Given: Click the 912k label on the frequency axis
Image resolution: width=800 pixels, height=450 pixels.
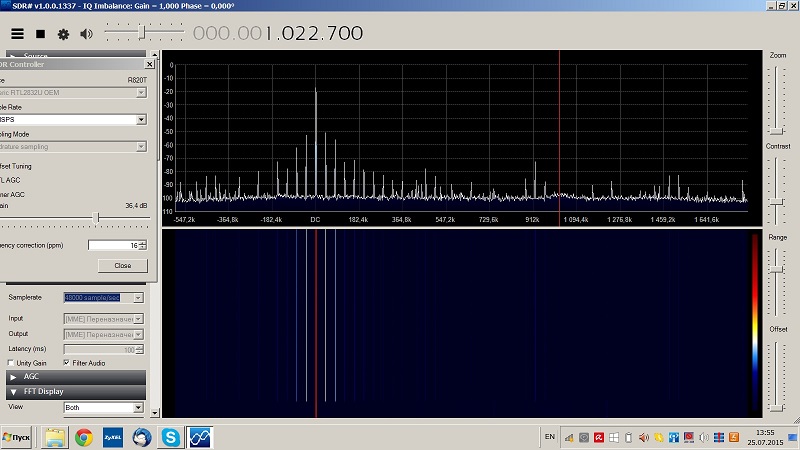Looking at the screenshot, I should 532,219.
